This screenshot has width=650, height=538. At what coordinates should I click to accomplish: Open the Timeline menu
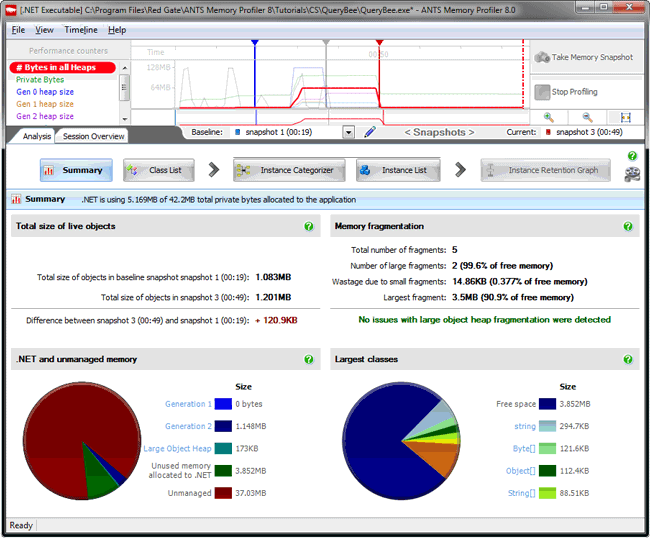(81, 30)
